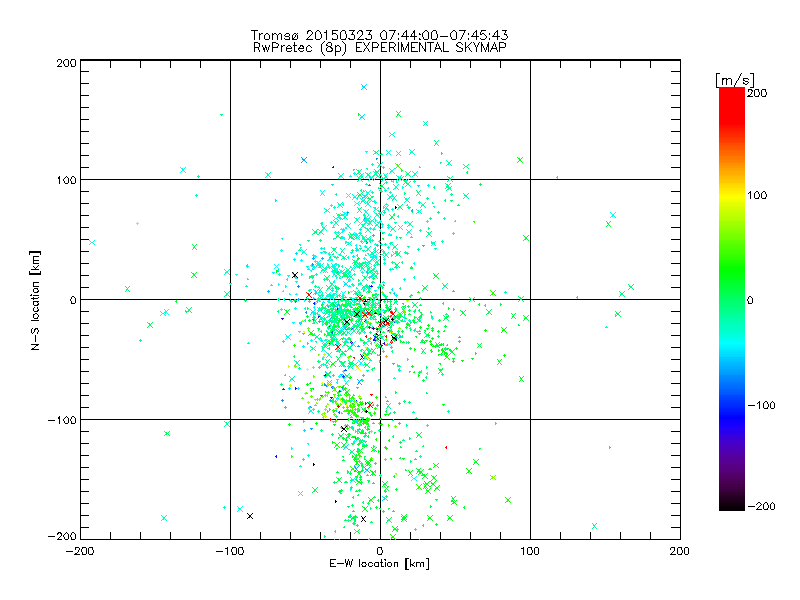Click the x-axis tick label "-100"
800x600 pixels.
230,551
